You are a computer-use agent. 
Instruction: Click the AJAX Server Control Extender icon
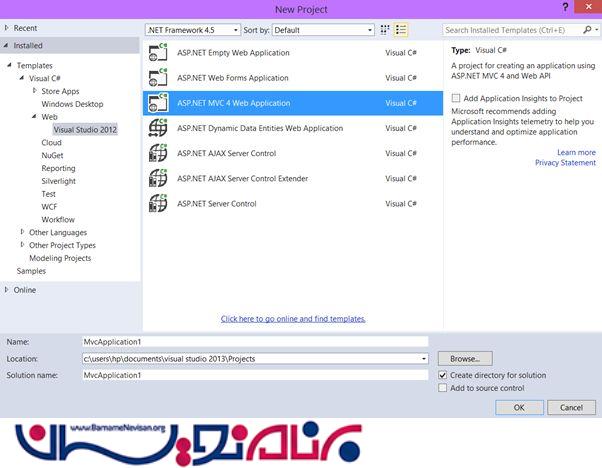(158, 179)
